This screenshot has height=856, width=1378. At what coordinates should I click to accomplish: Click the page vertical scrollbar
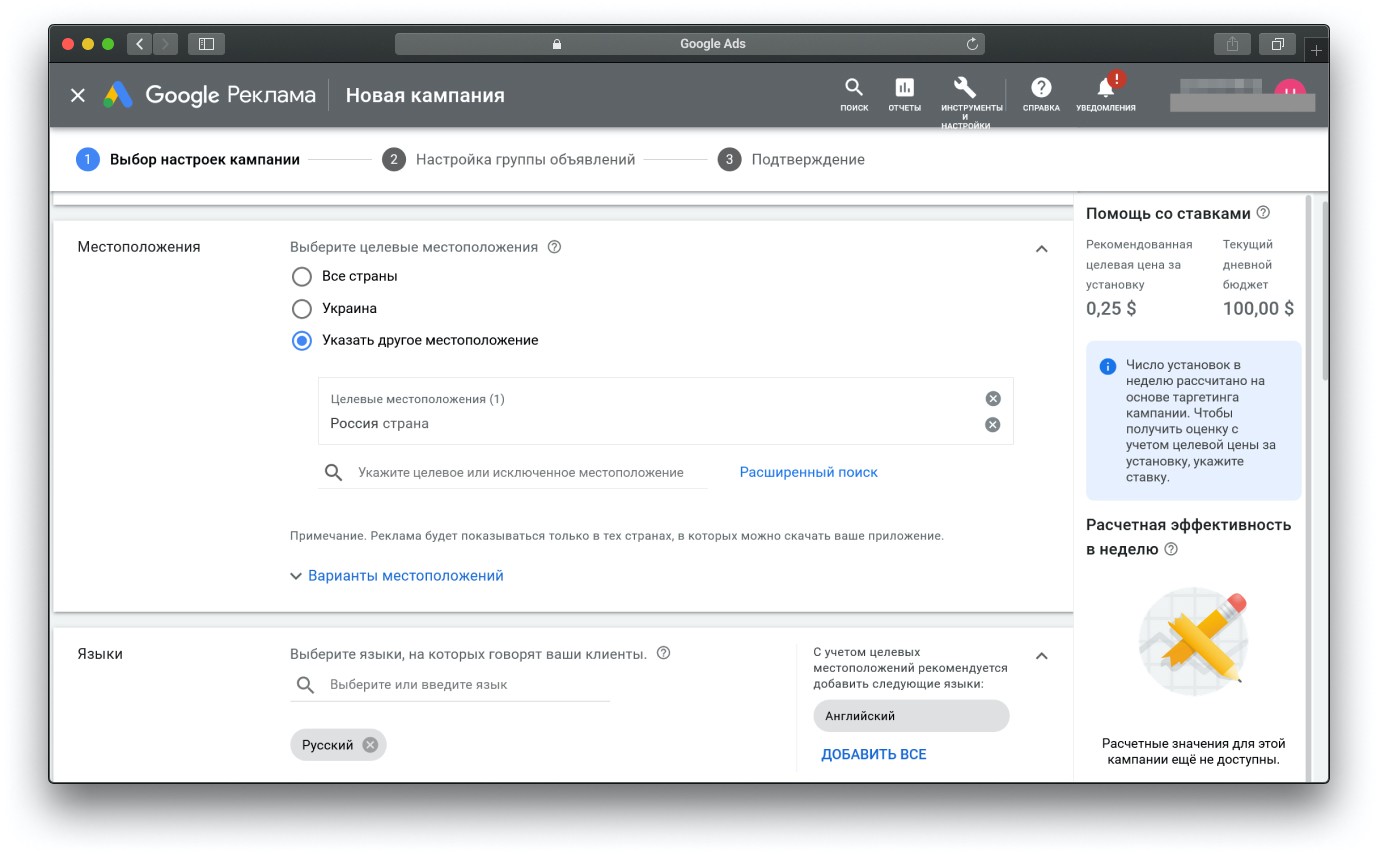tap(1325, 290)
